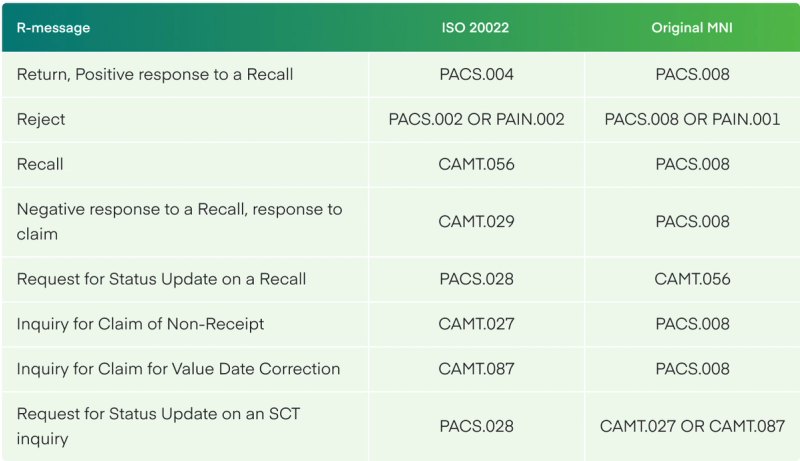Click the CAMT.027 OR CAMT.087 cell
Image resolution: width=800 pixels, height=461 pixels.
pyautogui.click(x=692, y=426)
